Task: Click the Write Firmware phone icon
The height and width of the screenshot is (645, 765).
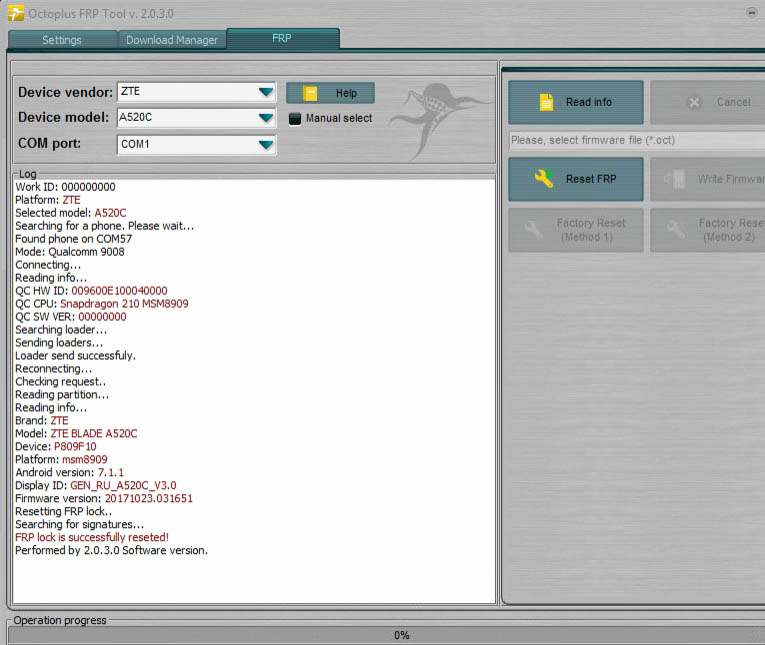Action: [x=676, y=179]
